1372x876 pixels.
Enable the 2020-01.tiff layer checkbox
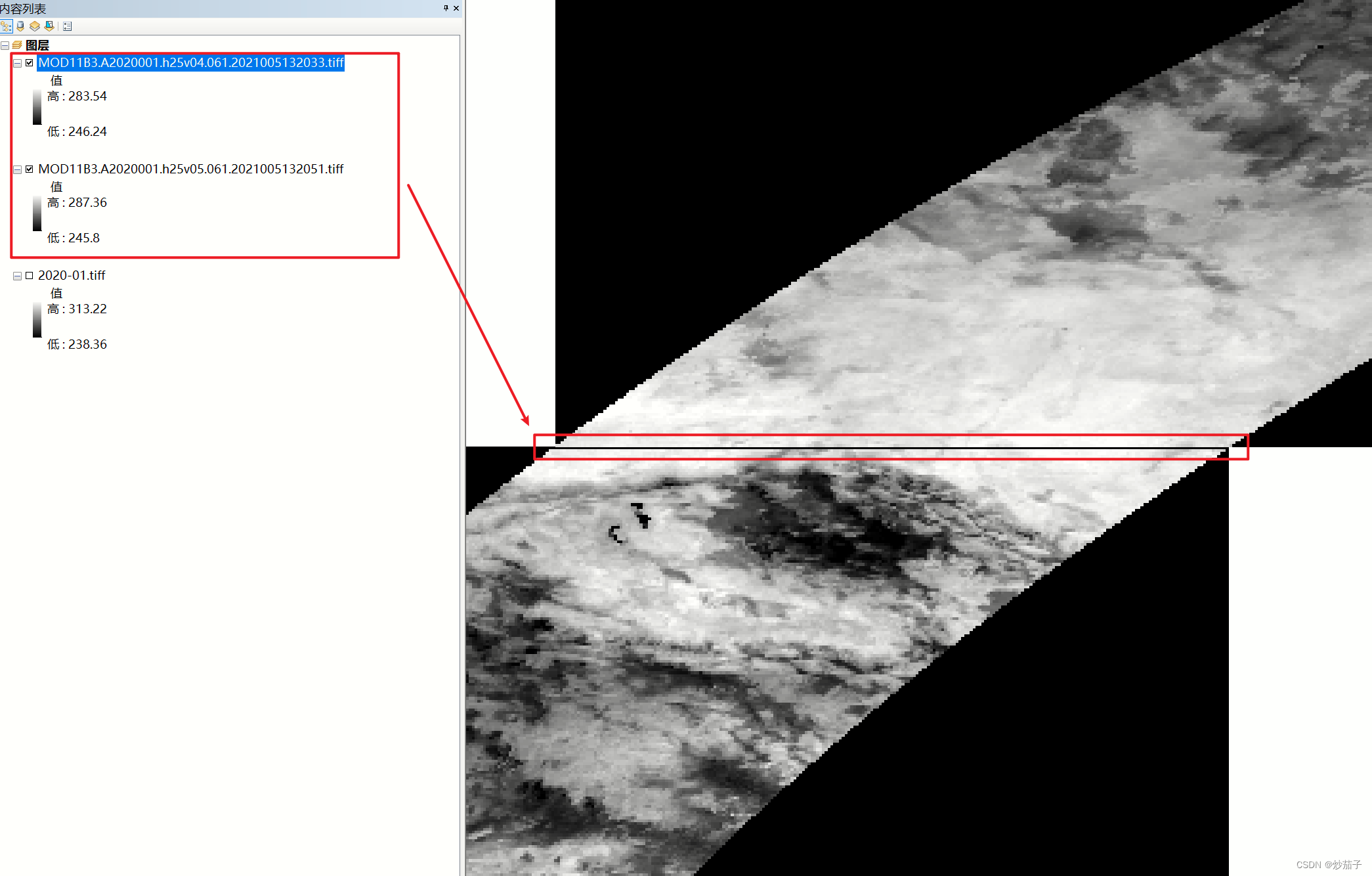[x=30, y=276]
